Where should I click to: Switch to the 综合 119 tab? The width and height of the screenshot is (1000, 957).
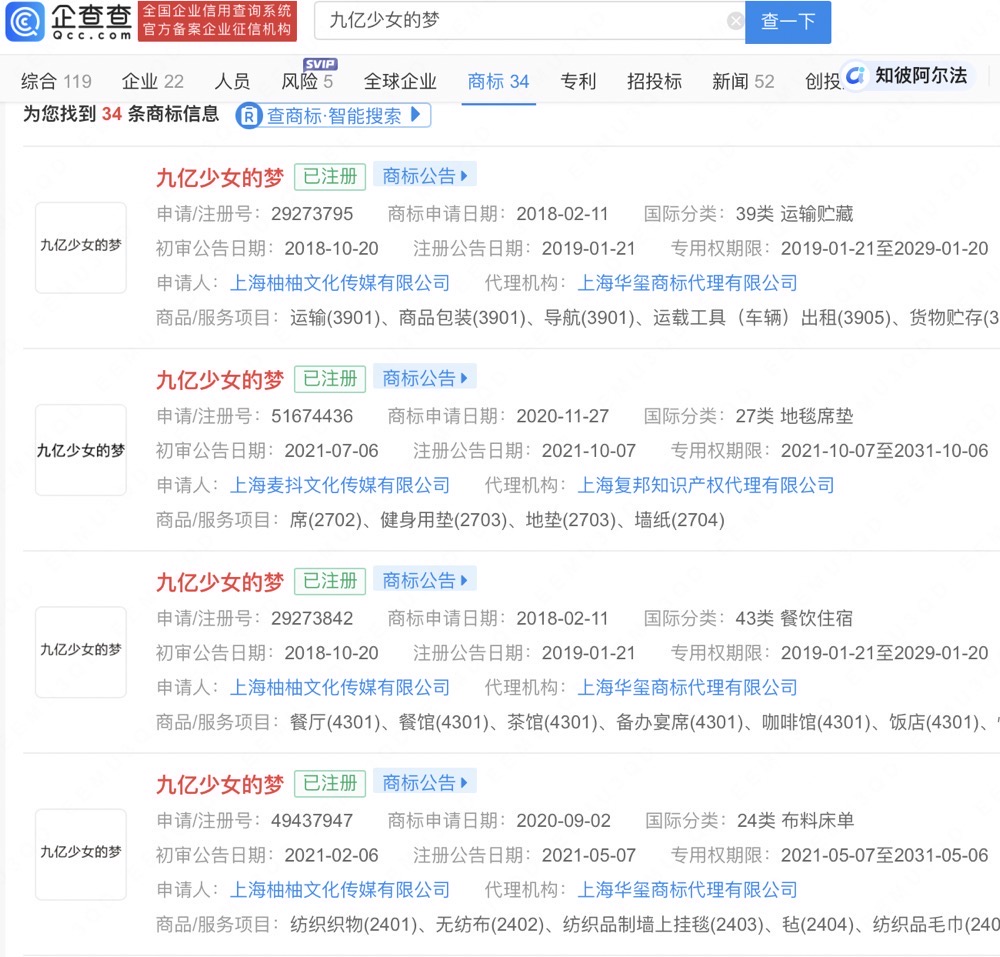[56, 81]
